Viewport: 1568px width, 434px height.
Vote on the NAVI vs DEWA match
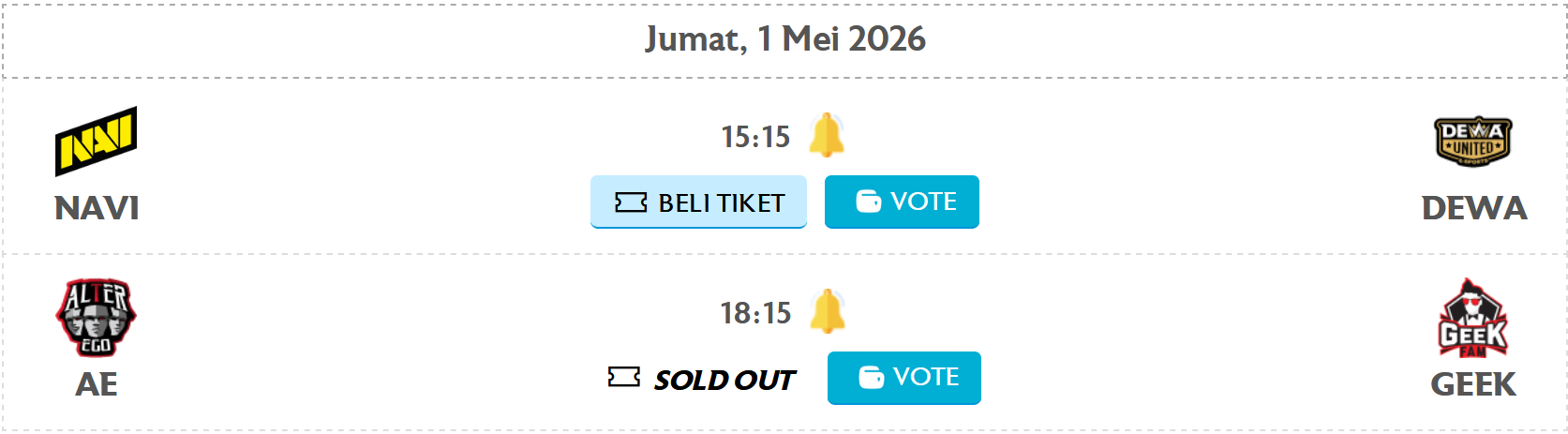(x=902, y=202)
